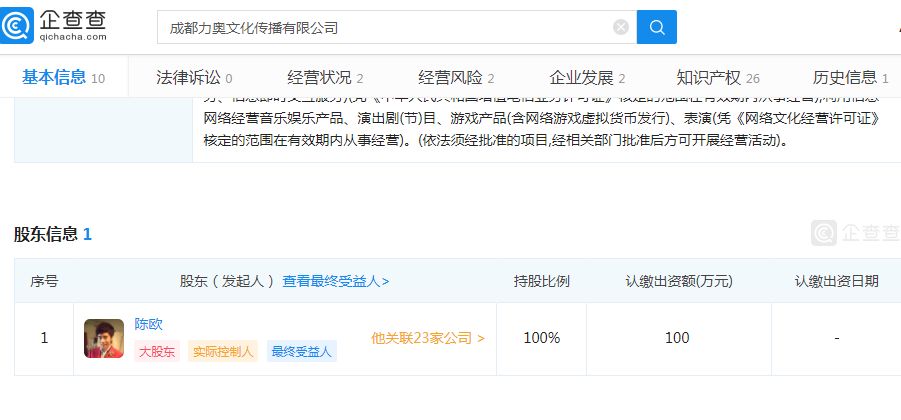
Task: Click the 持股比例 column header
Action: 541,281
